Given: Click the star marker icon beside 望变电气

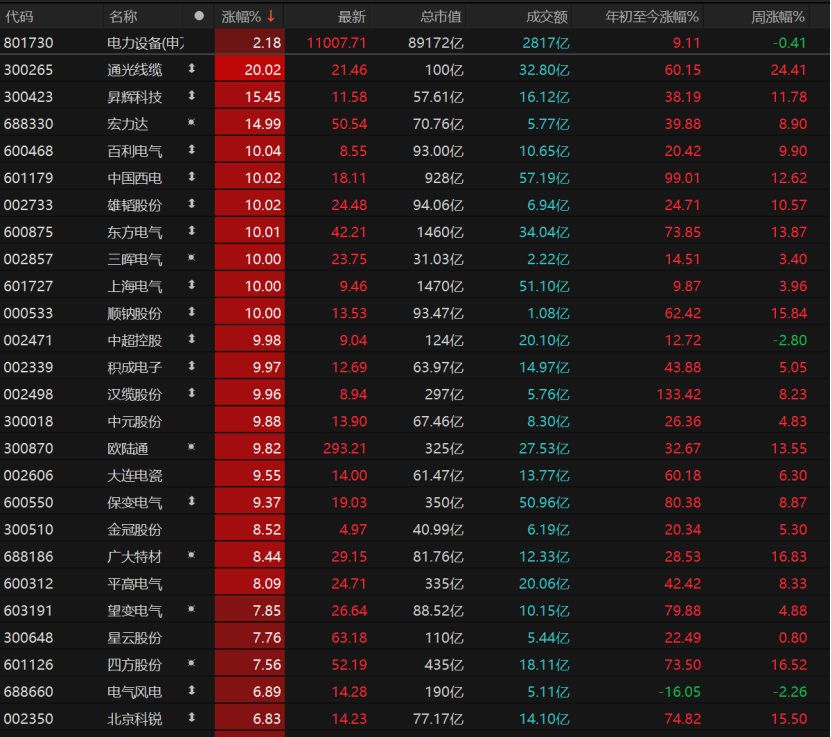Looking at the screenshot, I should (x=192, y=609).
